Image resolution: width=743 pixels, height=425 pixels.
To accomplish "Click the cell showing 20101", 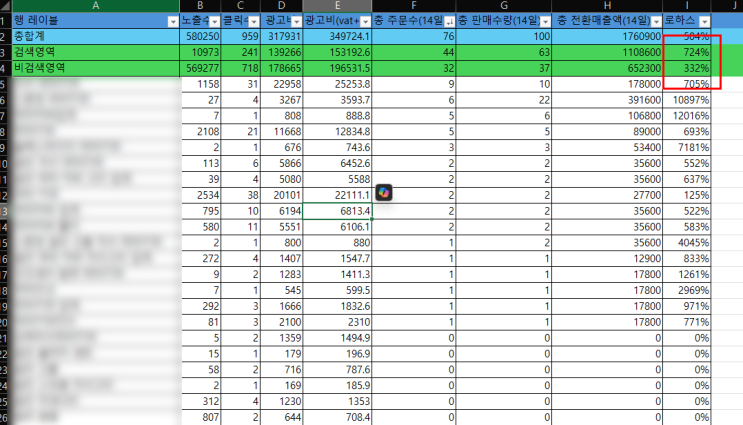I will click(x=281, y=195).
